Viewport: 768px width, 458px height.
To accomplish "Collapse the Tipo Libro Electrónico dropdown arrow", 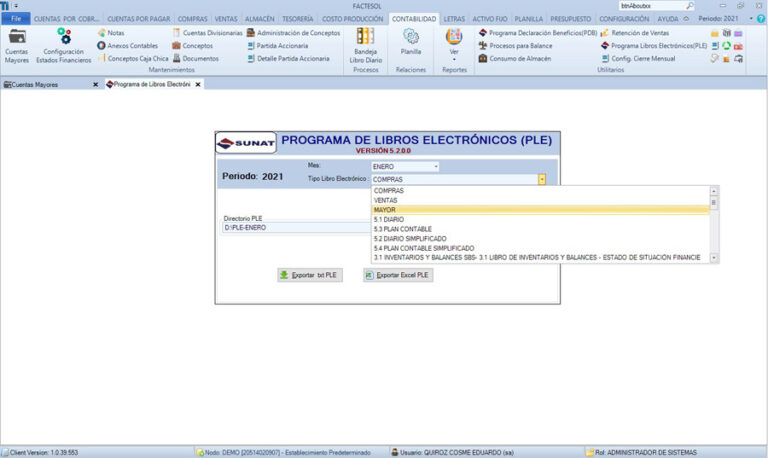I will point(541,179).
